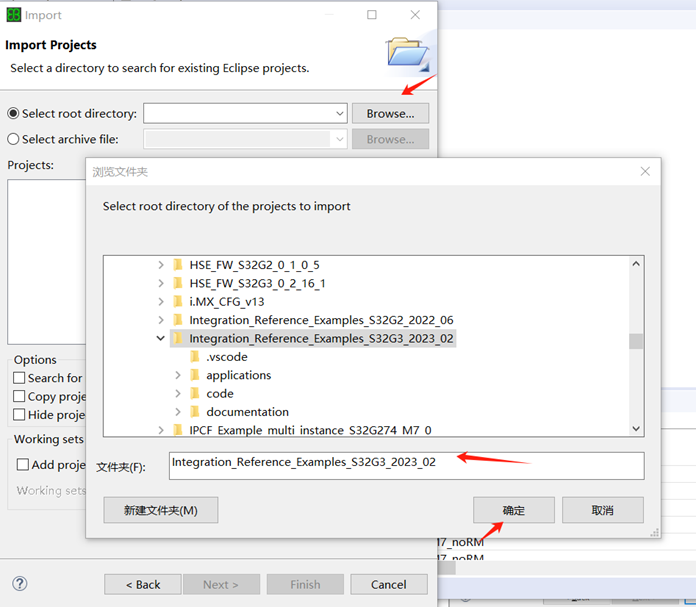Click the green Import window app icon
Image resolution: width=696 pixels, height=607 pixels.
pyautogui.click(x=14, y=15)
